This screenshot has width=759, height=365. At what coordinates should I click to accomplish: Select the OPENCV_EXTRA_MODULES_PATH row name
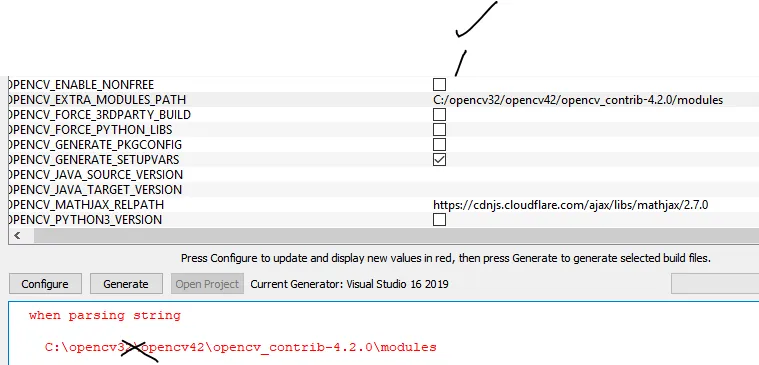(97, 100)
